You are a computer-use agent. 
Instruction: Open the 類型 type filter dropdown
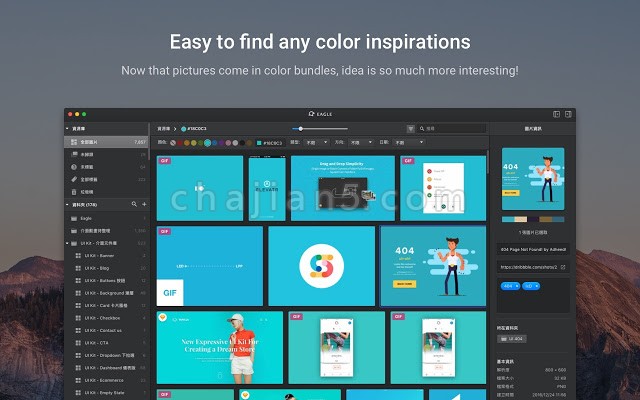317,142
